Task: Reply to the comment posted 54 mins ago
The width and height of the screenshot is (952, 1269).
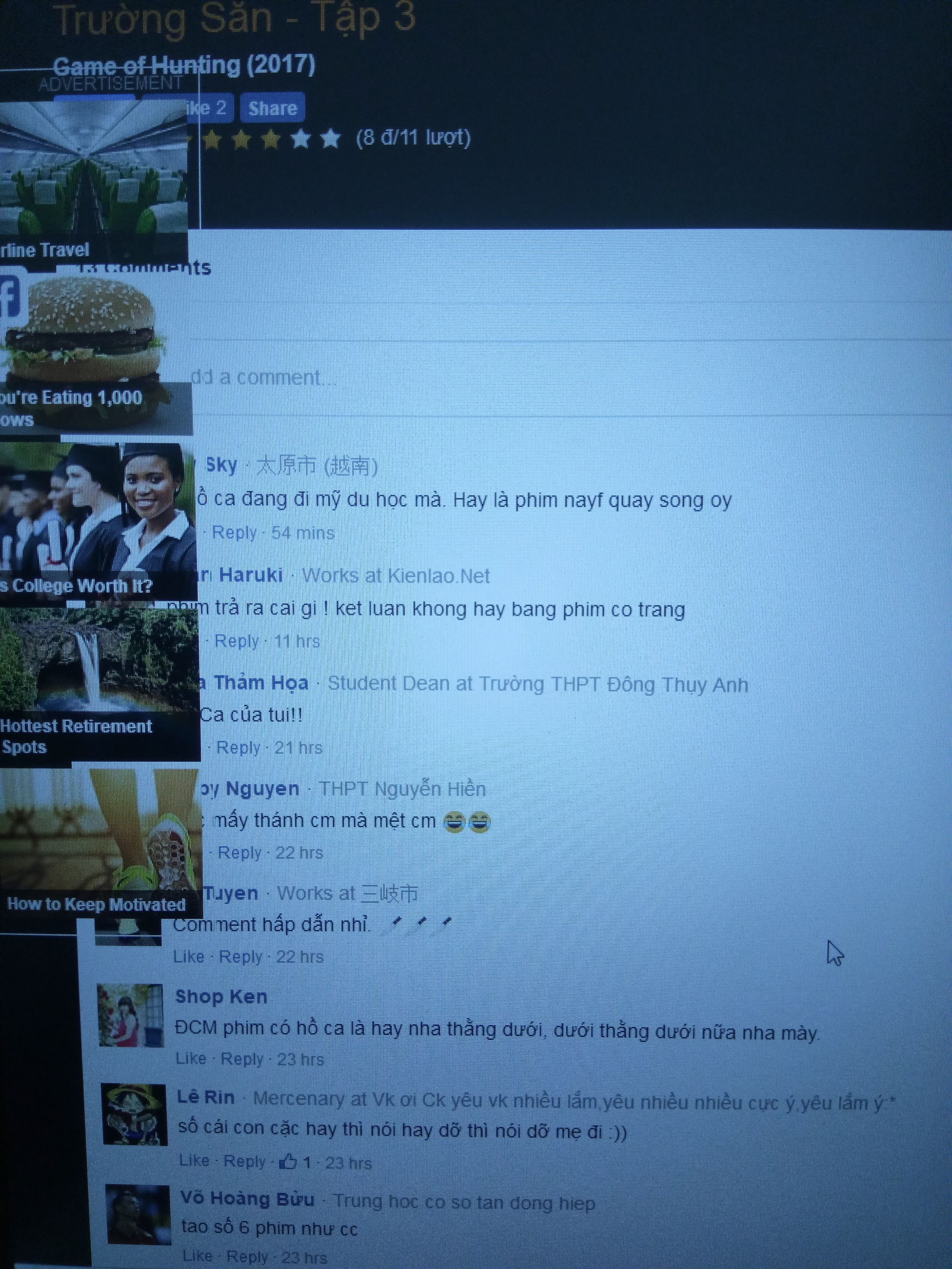Action: (x=234, y=533)
